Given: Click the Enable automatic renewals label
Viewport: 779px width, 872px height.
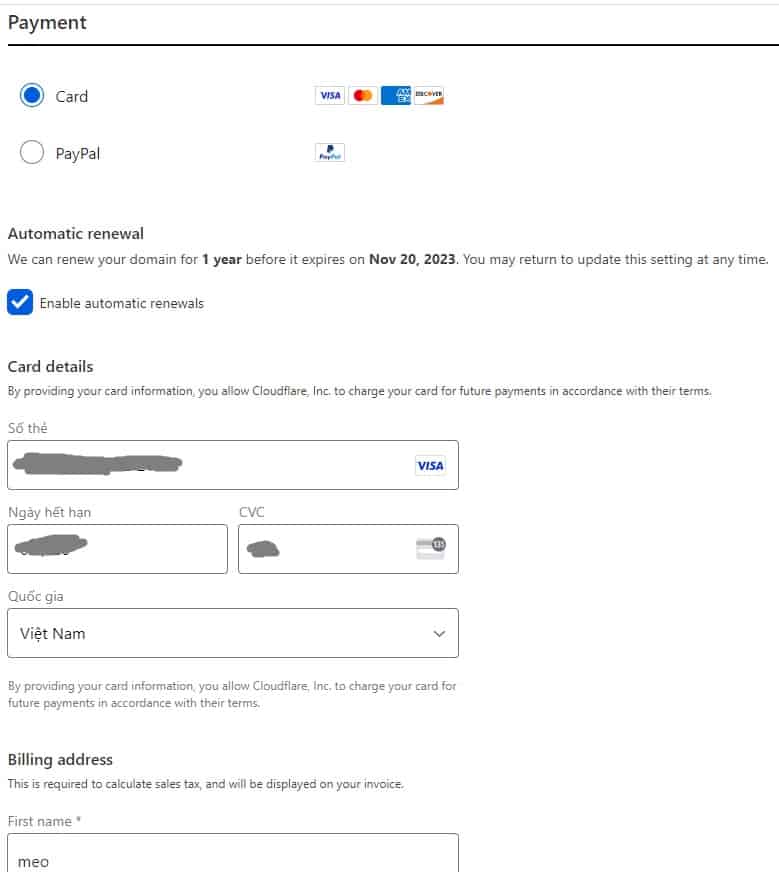Looking at the screenshot, I should click(x=122, y=303).
